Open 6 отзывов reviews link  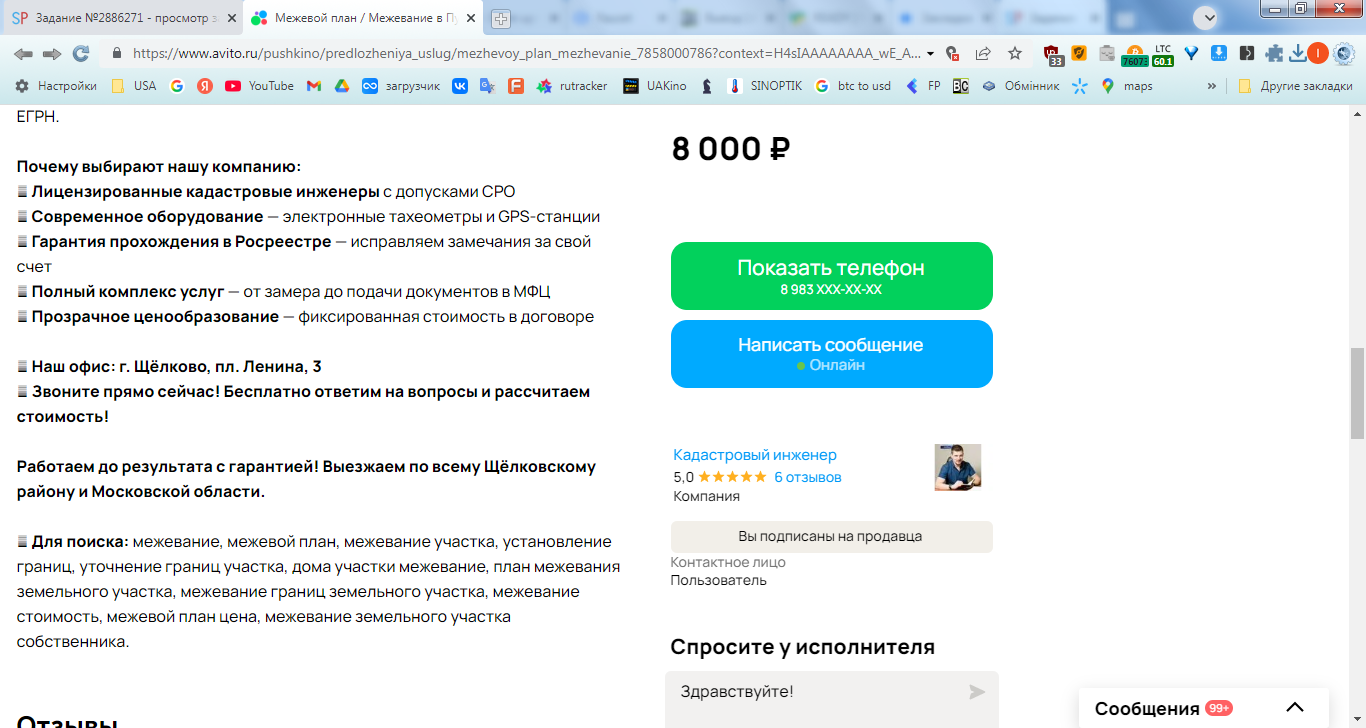(808, 477)
